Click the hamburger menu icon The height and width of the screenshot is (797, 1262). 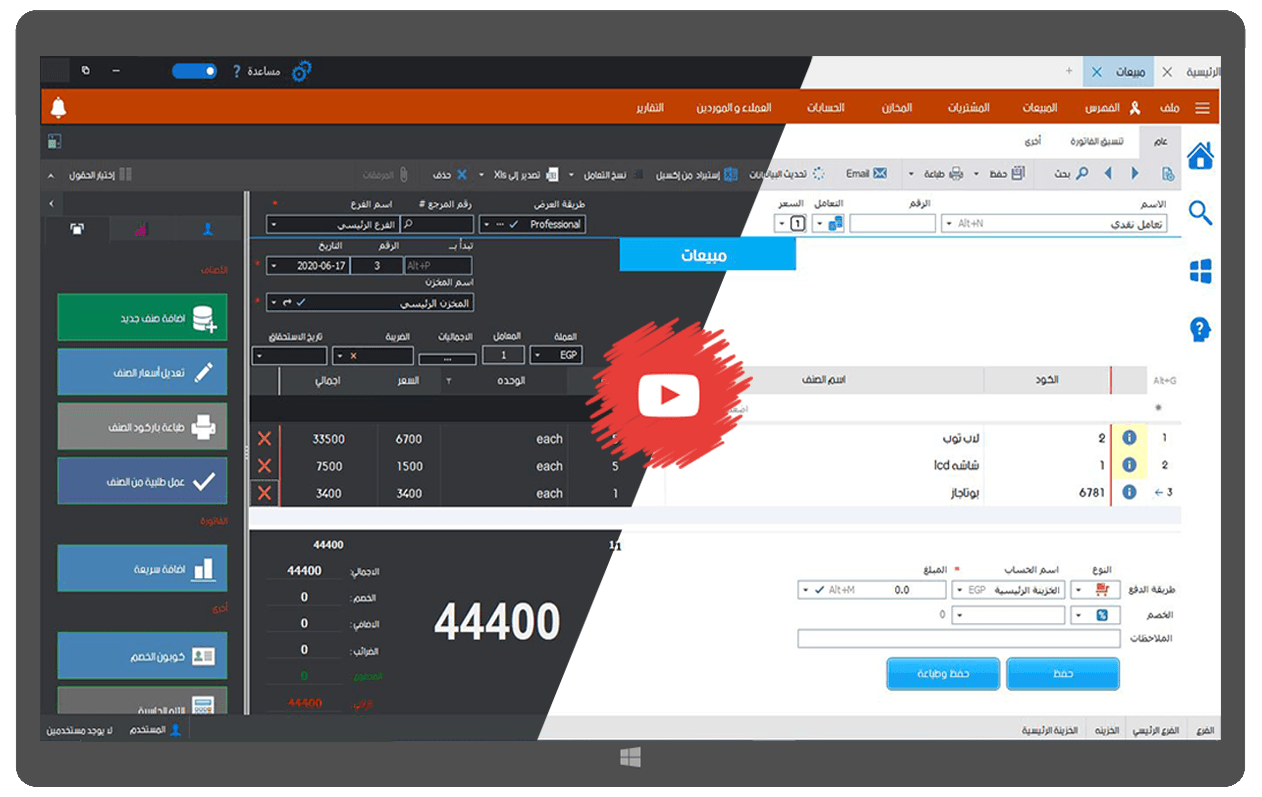tap(1202, 108)
